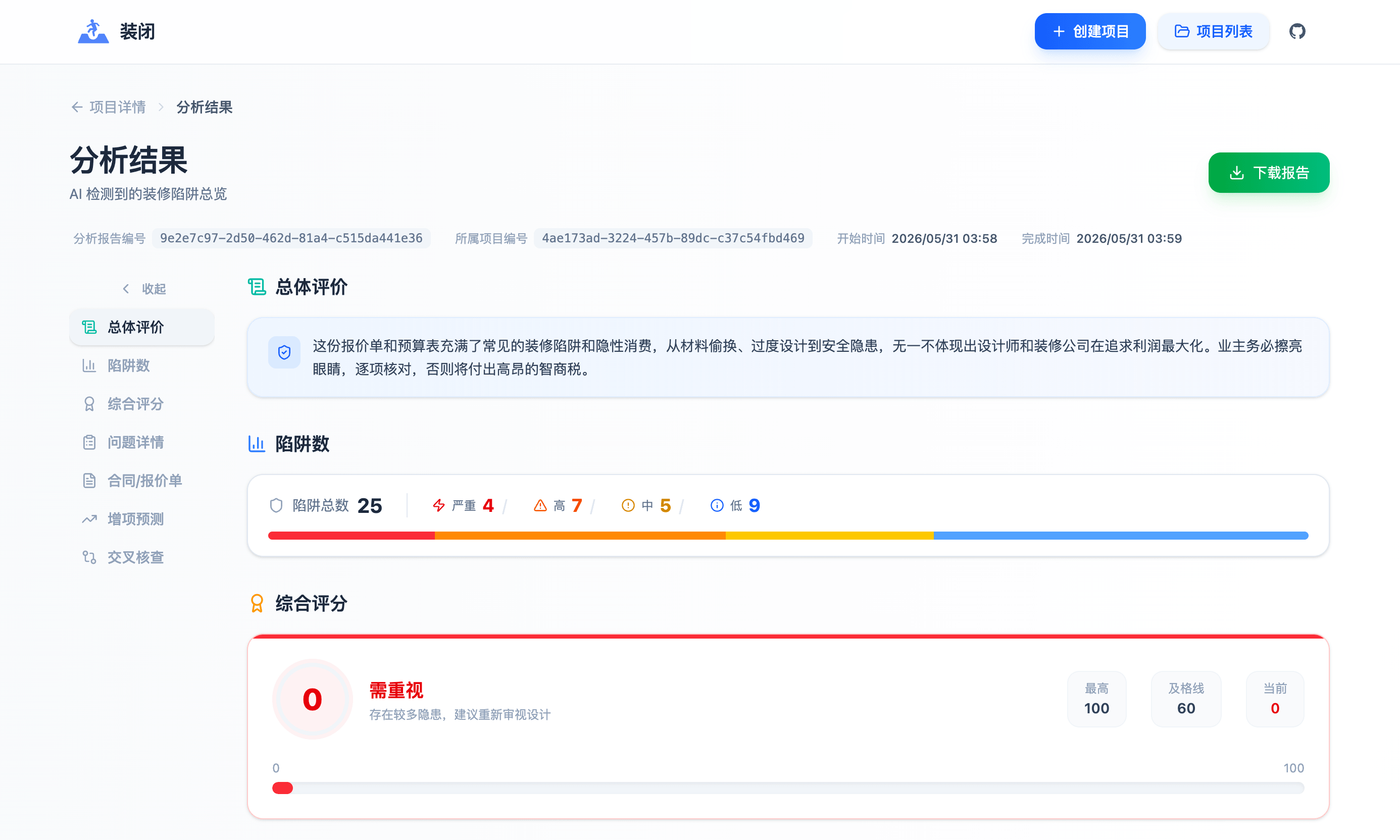Screen dimensions: 1400x840
Task: Open 合同/报价单 sidebar section
Action: [x=141, y=481]
